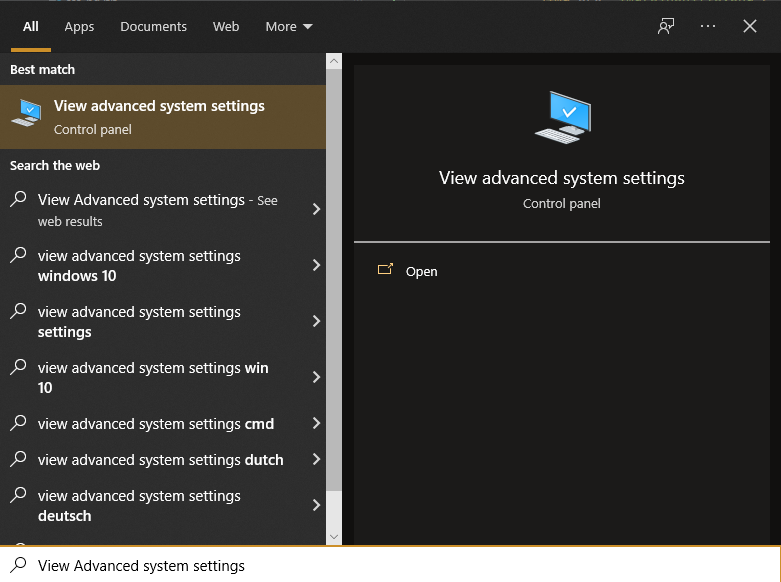Expand arrow for 'See web results' suggestion
781x582 pixels.
(x=316, y=209)
